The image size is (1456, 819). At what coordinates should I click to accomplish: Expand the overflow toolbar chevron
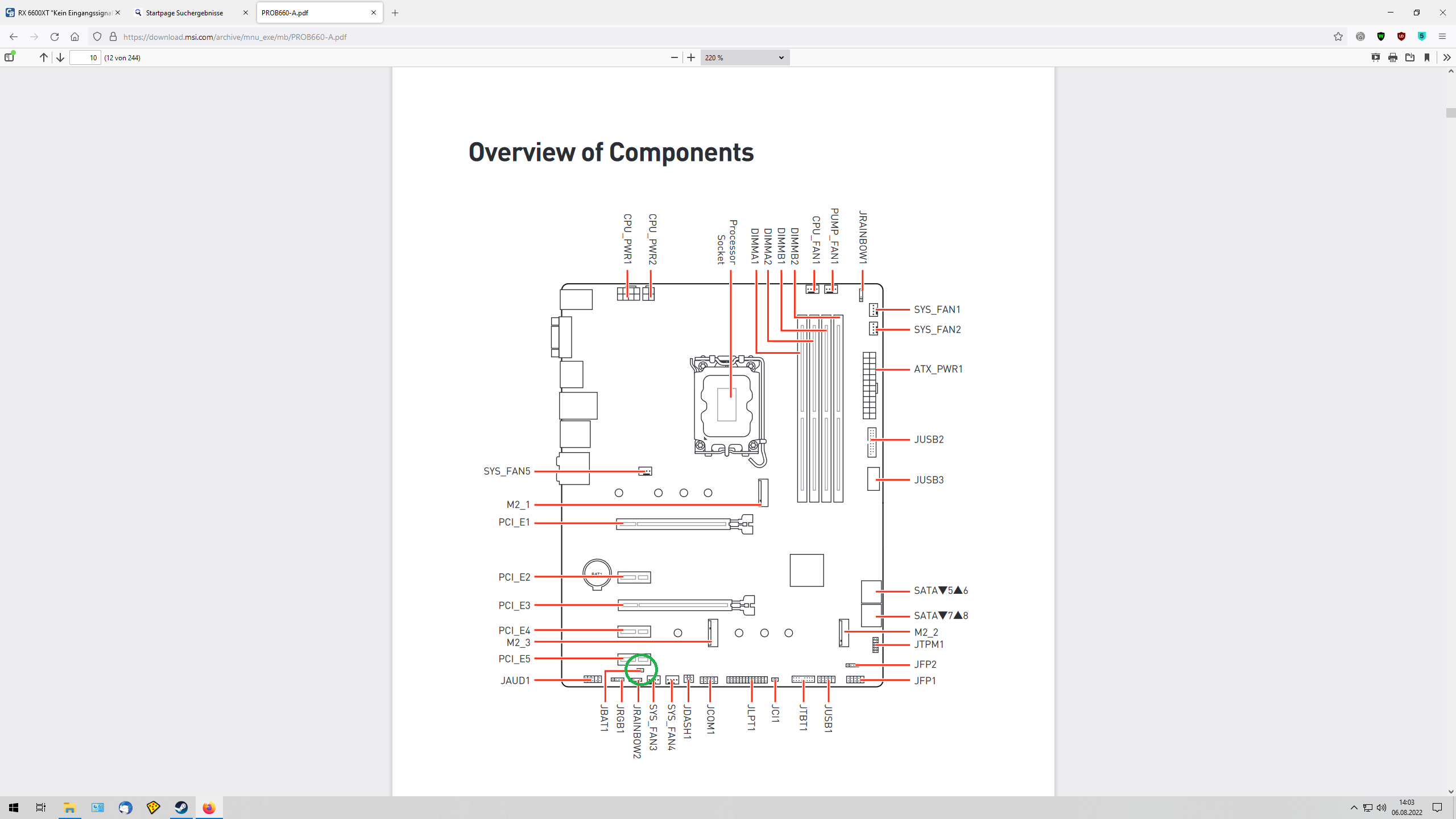click(1446, 57)
